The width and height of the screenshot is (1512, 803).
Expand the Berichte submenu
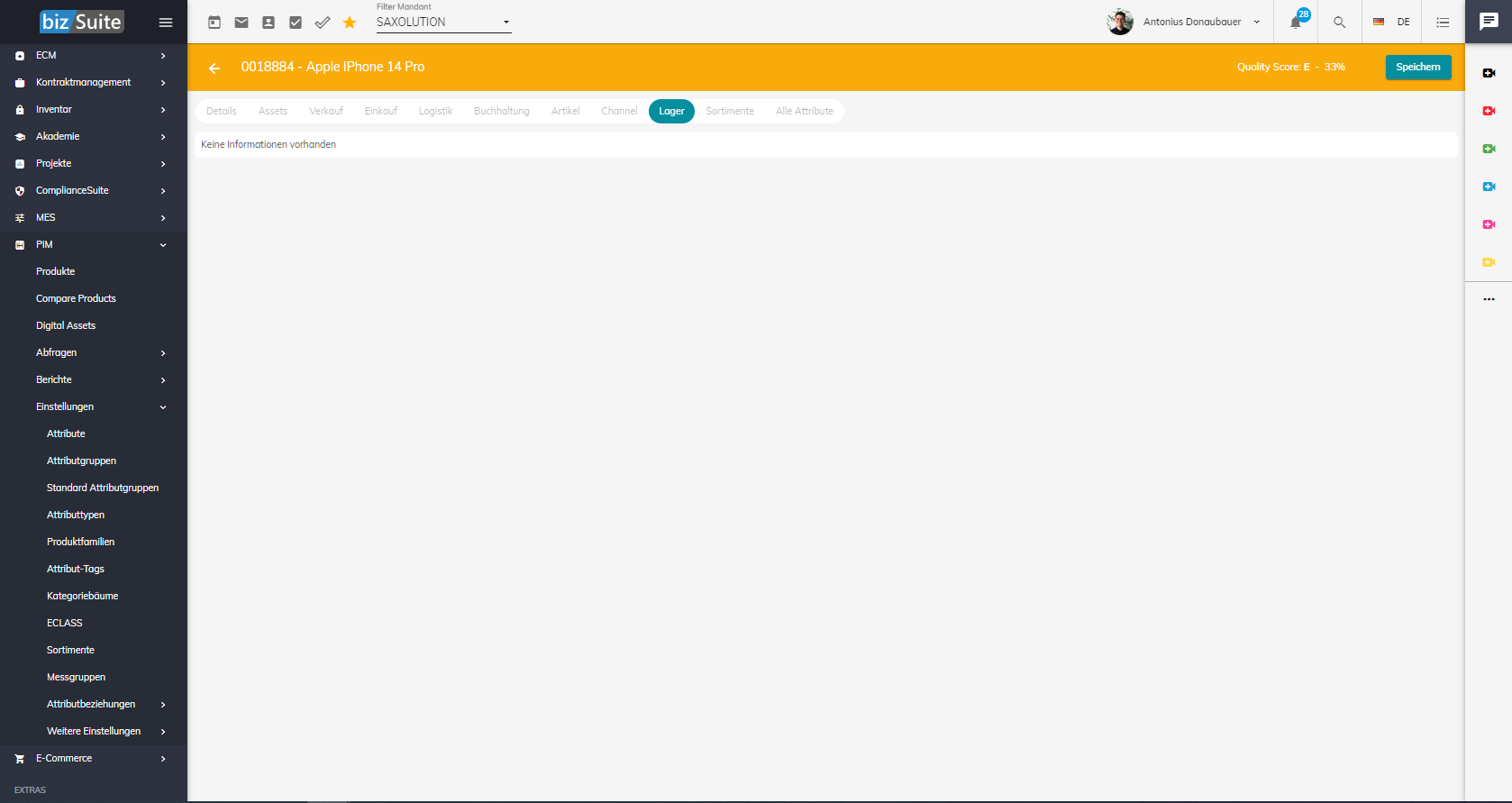point(94,379)
